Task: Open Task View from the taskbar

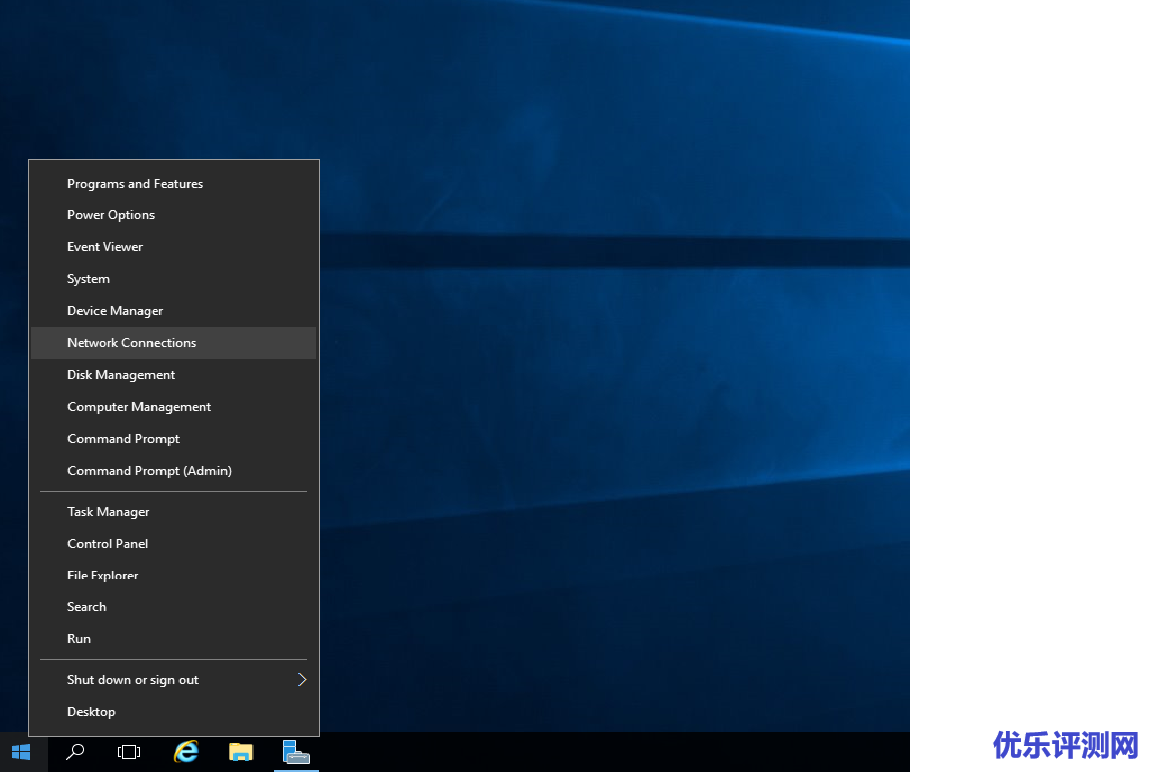Action: pyautogui.click(x=129, y=752)
